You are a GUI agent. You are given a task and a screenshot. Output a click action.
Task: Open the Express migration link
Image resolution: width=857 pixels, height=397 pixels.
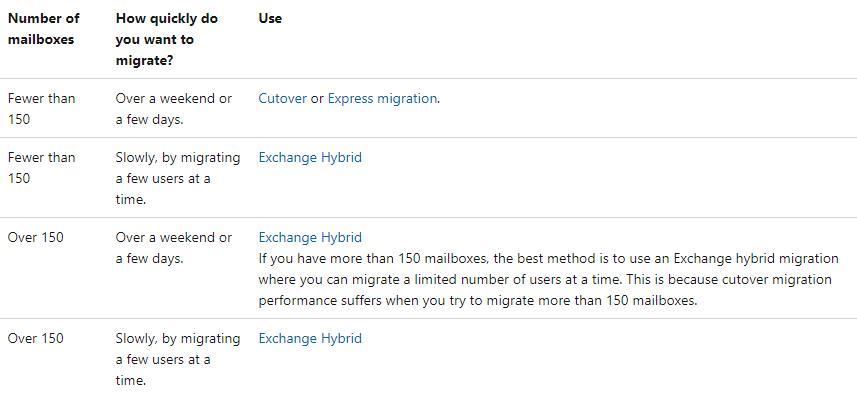pyautogui.click(x=382, y=98)
